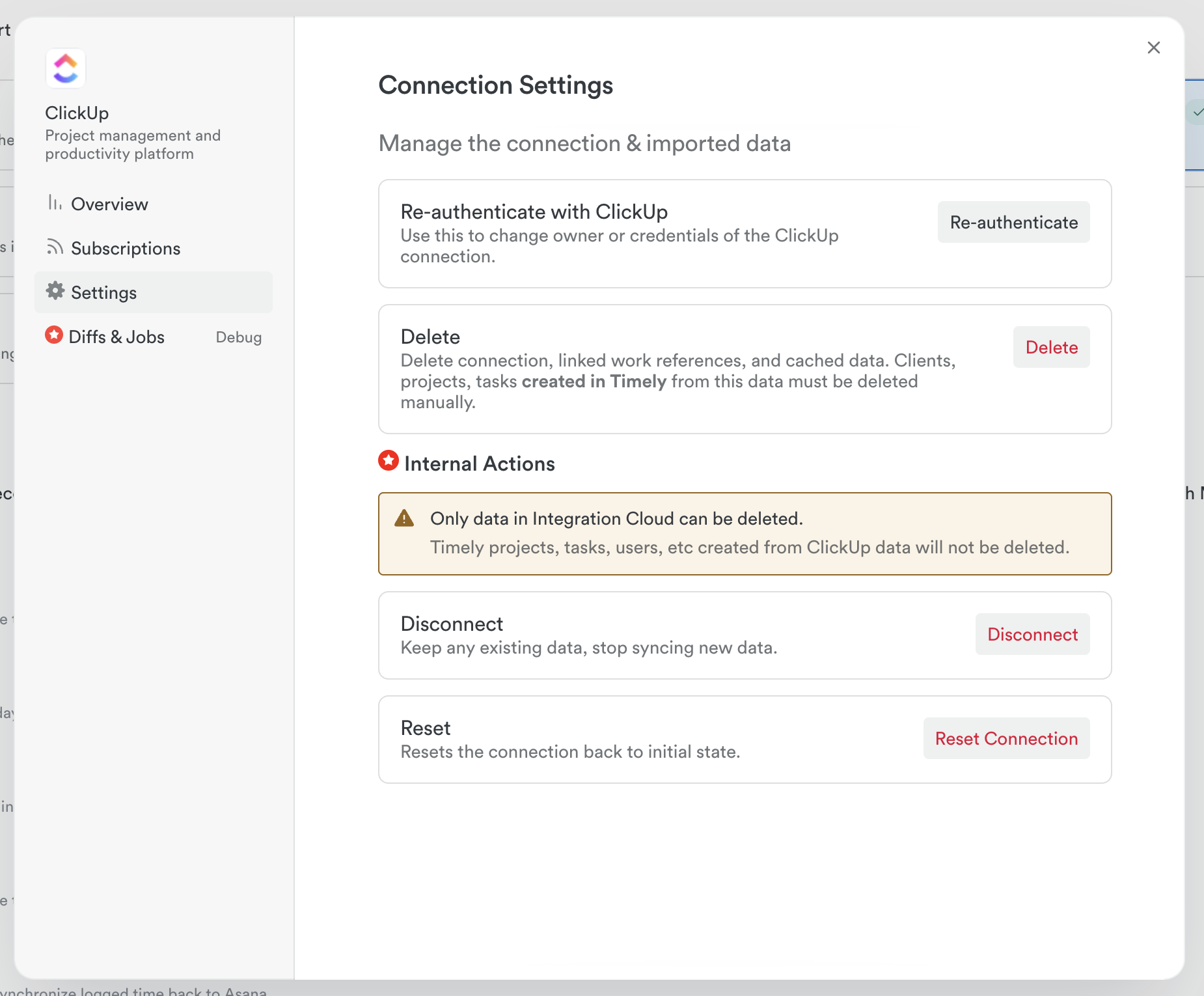Click the Subscriptions RSS icon
The image size is (1204, 996).
55,247
